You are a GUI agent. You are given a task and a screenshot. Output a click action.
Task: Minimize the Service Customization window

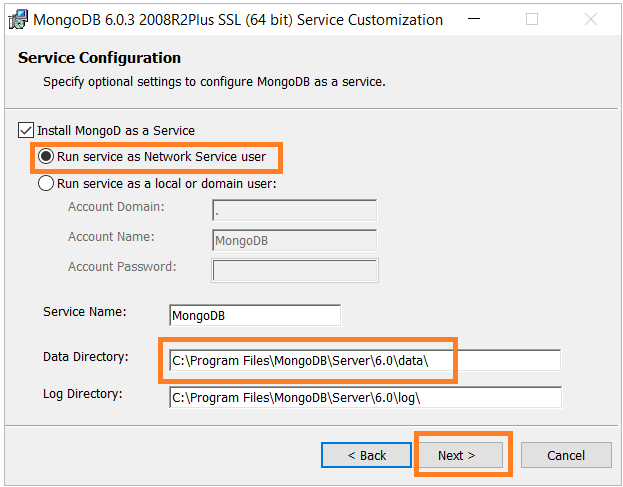pyautogui.click(x=474, y=19)
